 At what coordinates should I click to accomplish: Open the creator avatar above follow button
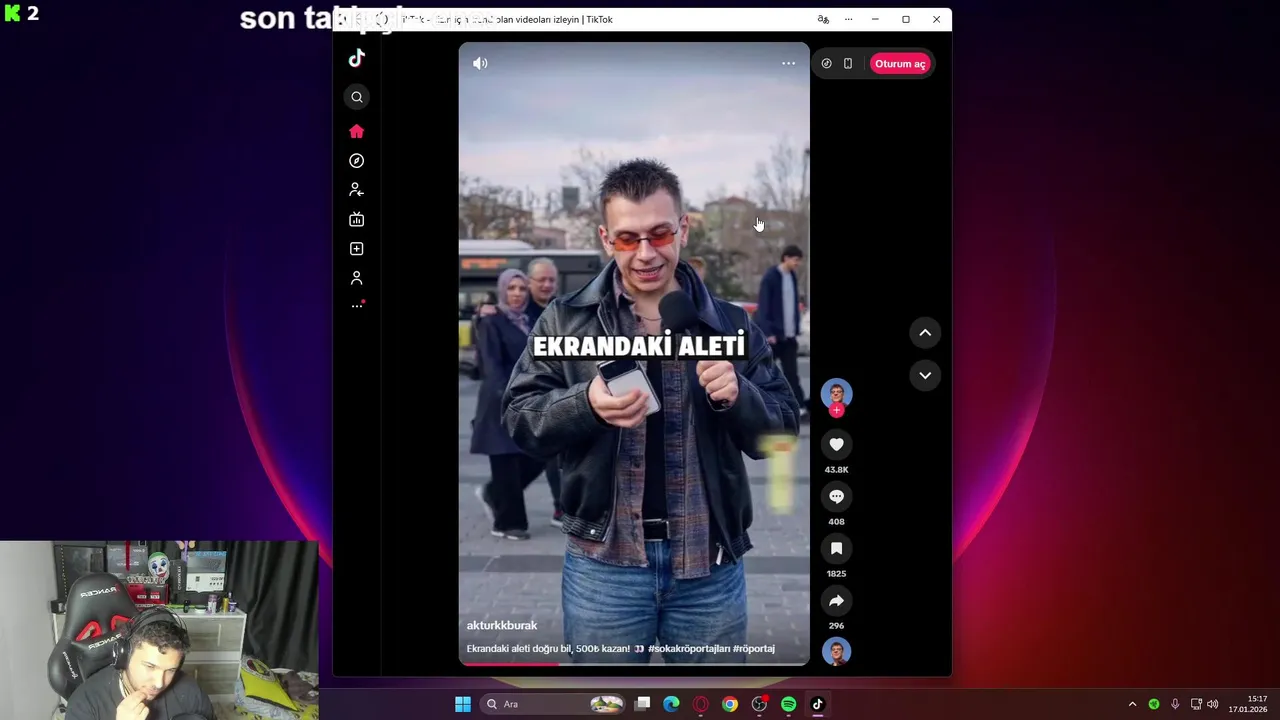pos(837,393)
